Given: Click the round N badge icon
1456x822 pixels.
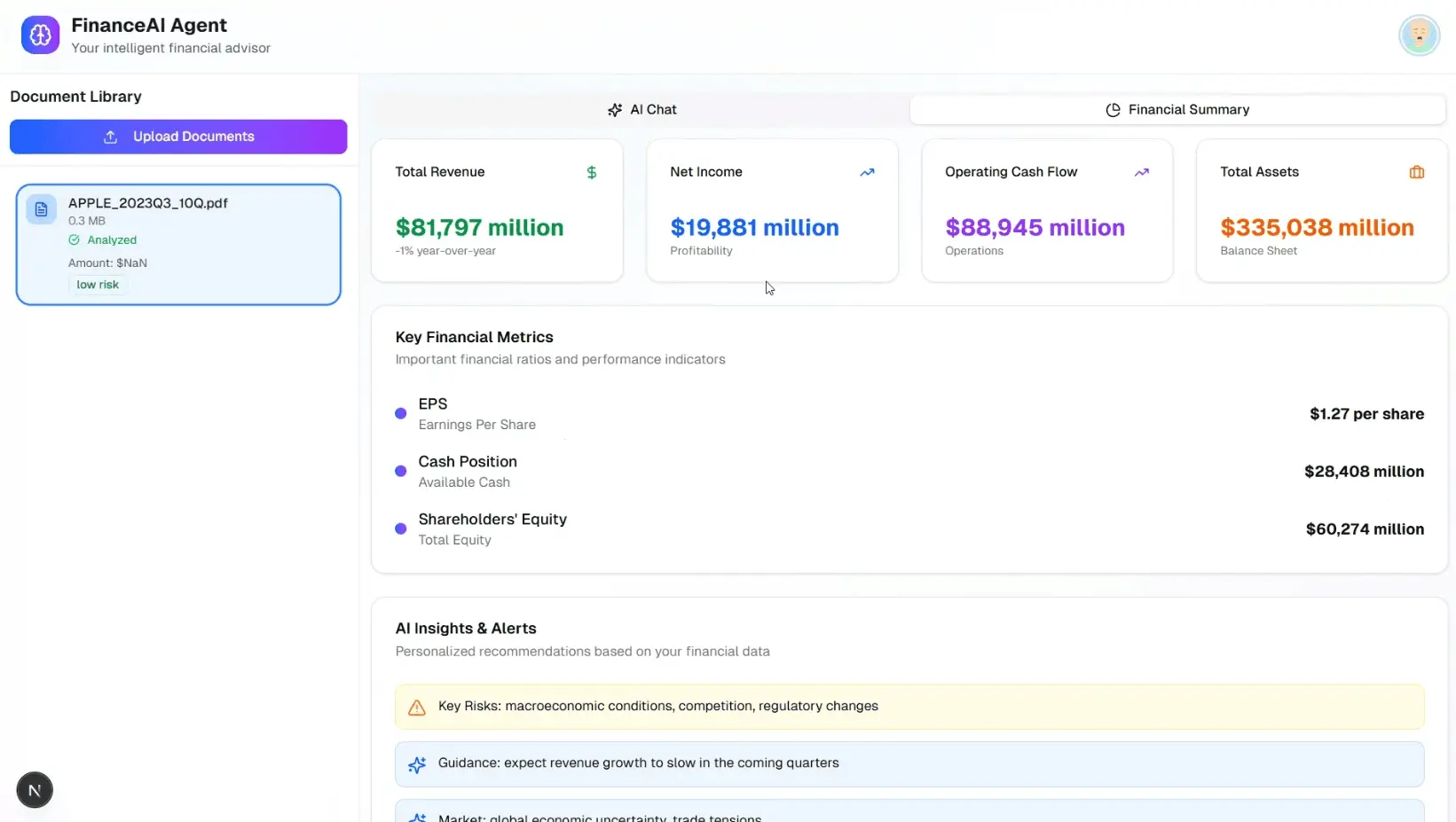Looking at the screenshot, I should point(35,790).
